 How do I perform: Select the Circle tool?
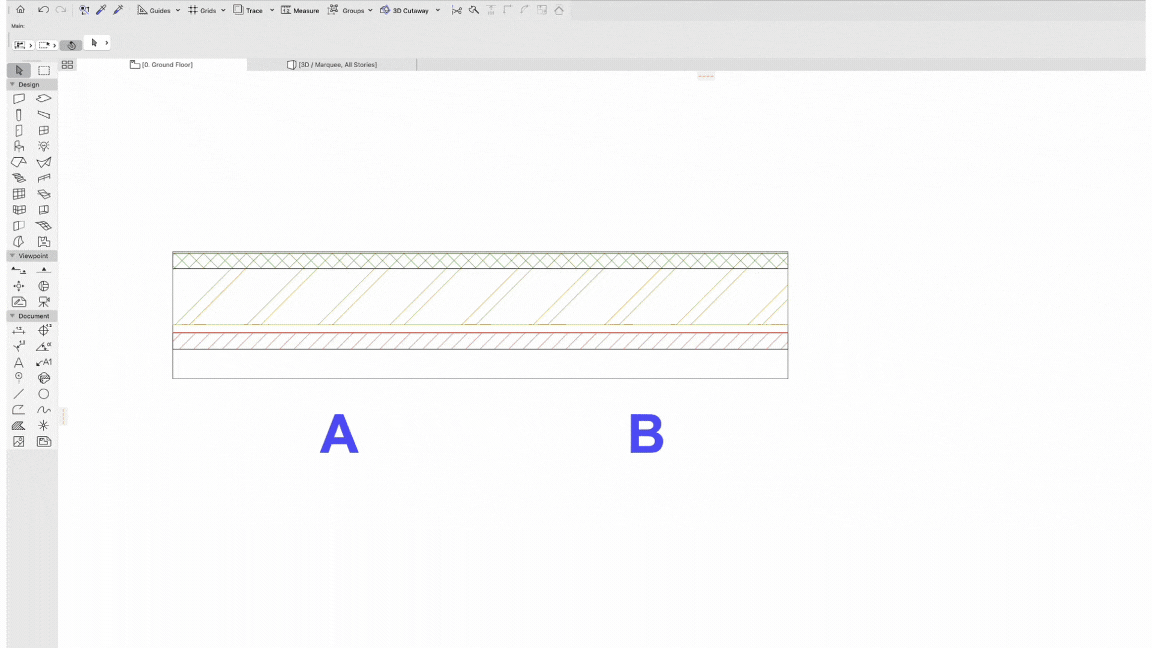pyautogui.click(x=44, y=394)
